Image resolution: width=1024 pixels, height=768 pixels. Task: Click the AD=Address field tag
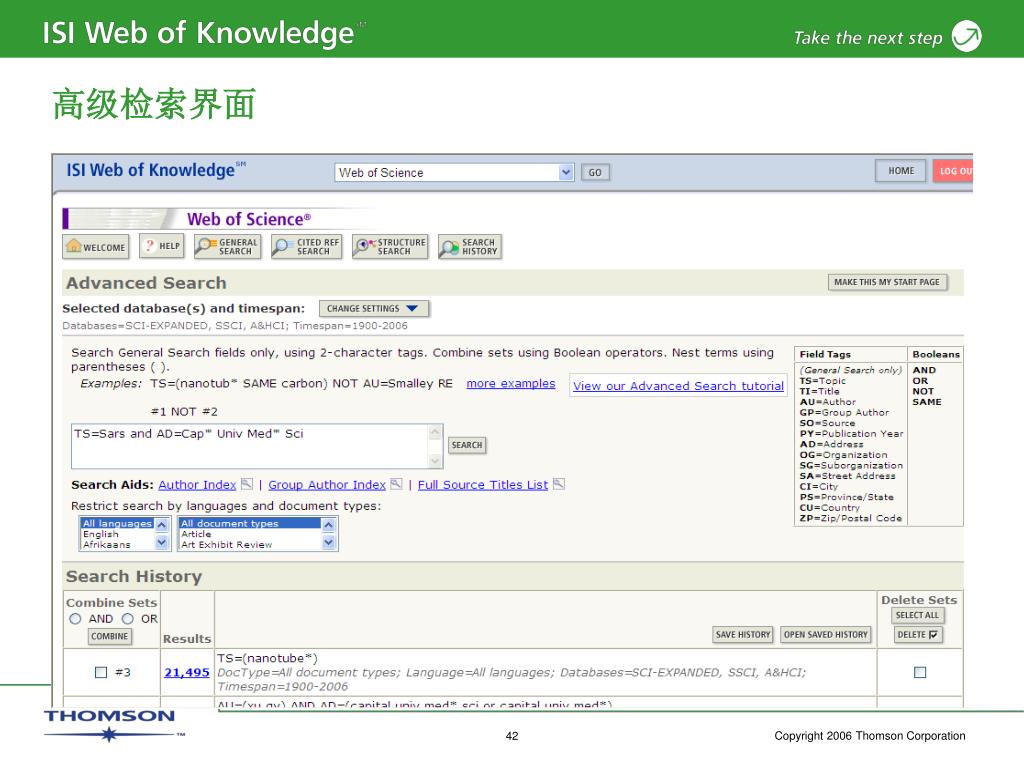coord(831,444)
